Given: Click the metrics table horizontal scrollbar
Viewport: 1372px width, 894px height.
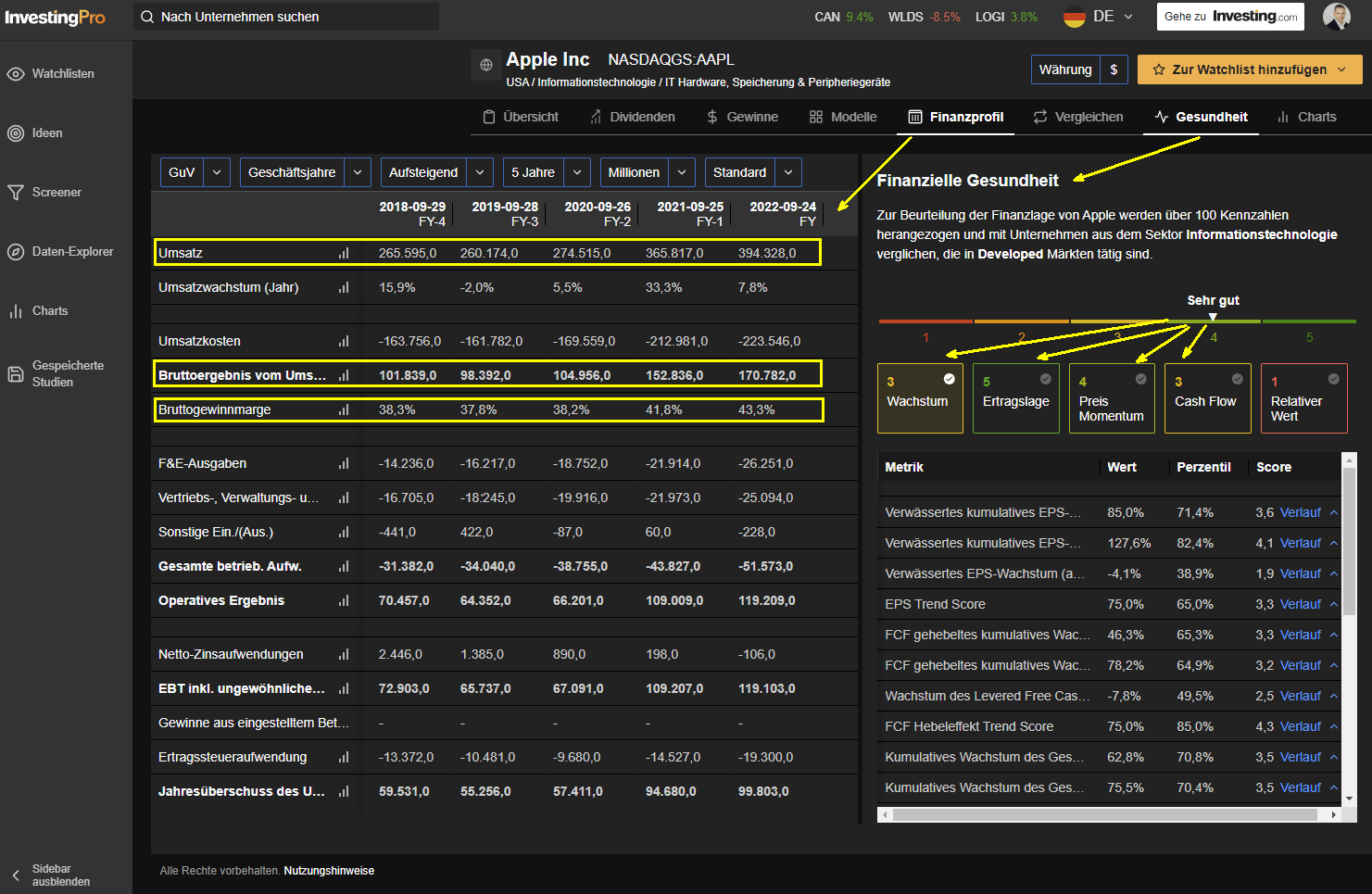Looking at the screenshot, I should point(1104,815).
